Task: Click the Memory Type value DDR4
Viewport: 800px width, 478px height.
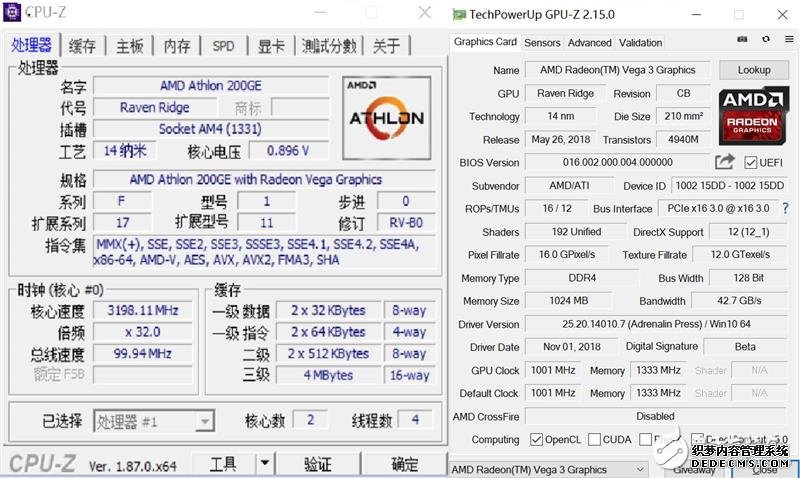Action: pos(582,278)
